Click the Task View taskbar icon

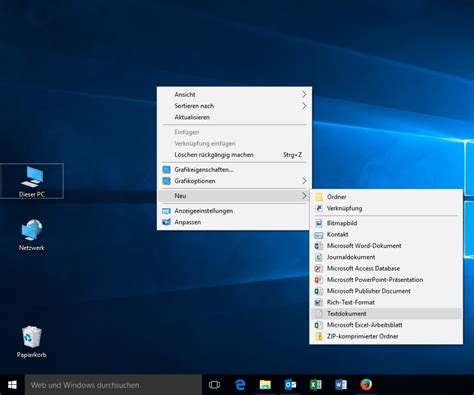214,385
